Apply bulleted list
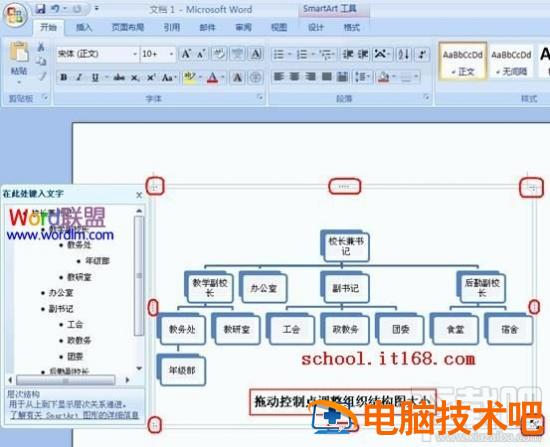This screenshot has height=447, width=550. click(279, 54)
